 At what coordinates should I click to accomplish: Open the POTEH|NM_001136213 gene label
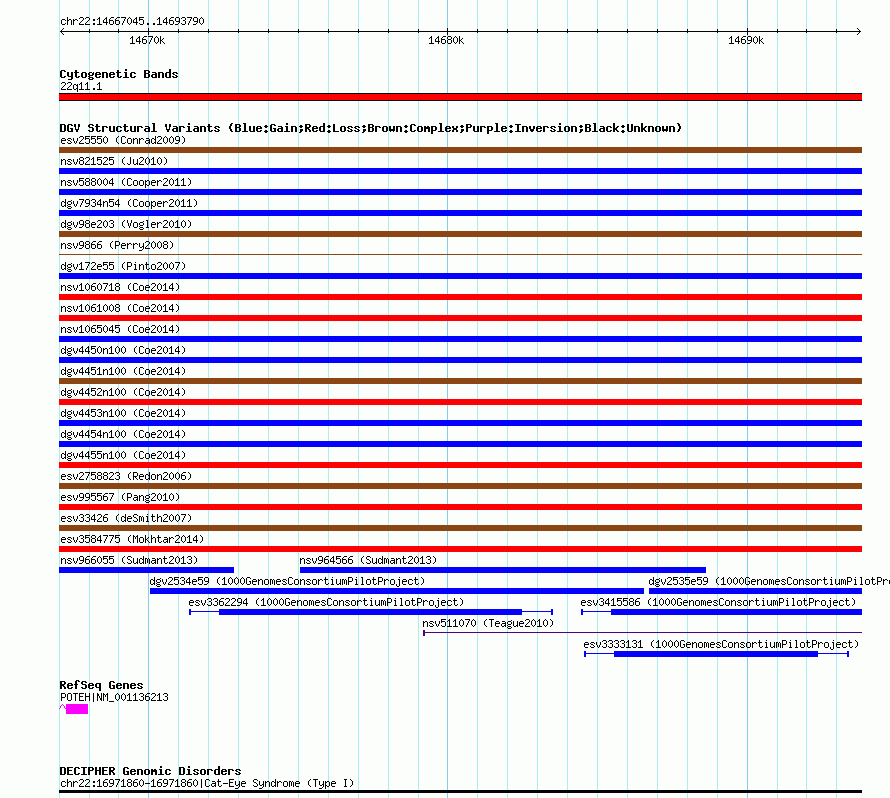click(114, 698)
